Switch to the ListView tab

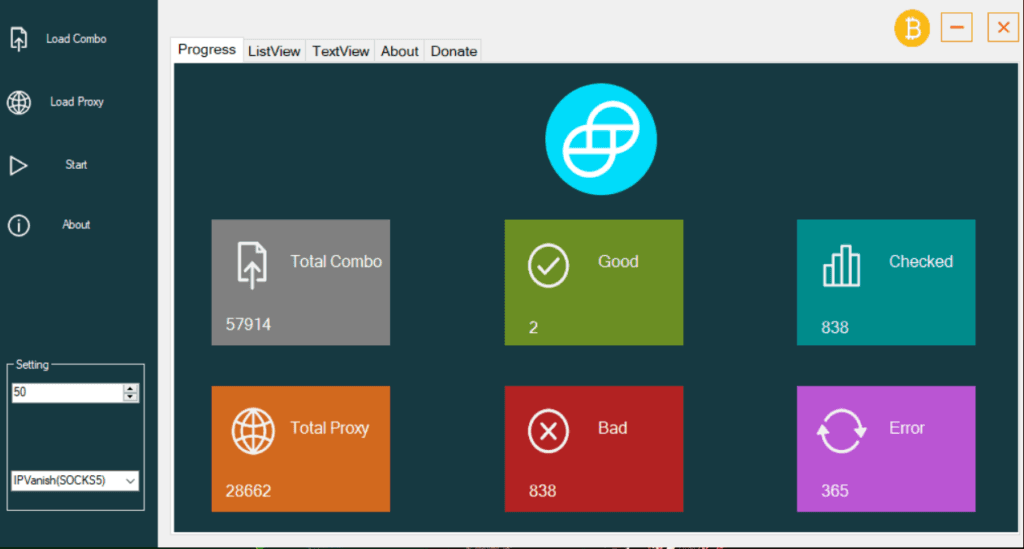coord(274,51)
